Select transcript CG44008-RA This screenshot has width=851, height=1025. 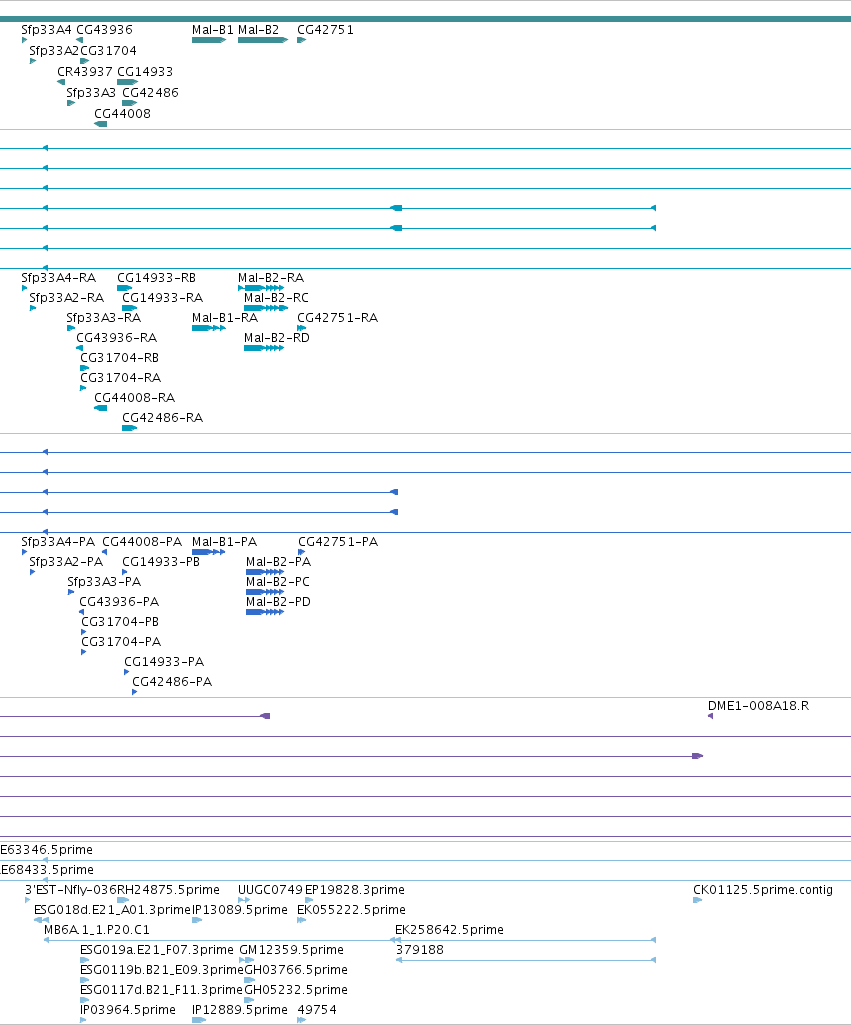click(101, 408)
